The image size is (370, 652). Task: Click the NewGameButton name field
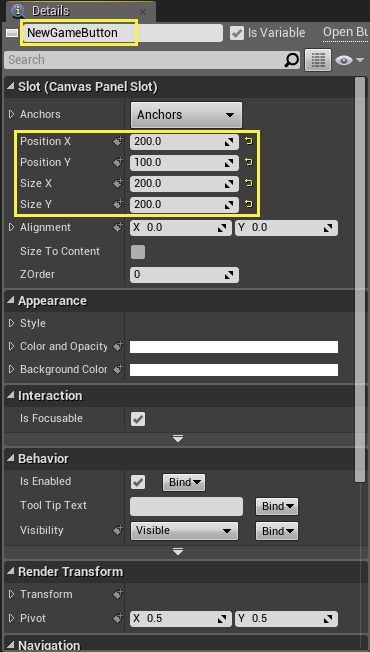(x=123, y=33)
